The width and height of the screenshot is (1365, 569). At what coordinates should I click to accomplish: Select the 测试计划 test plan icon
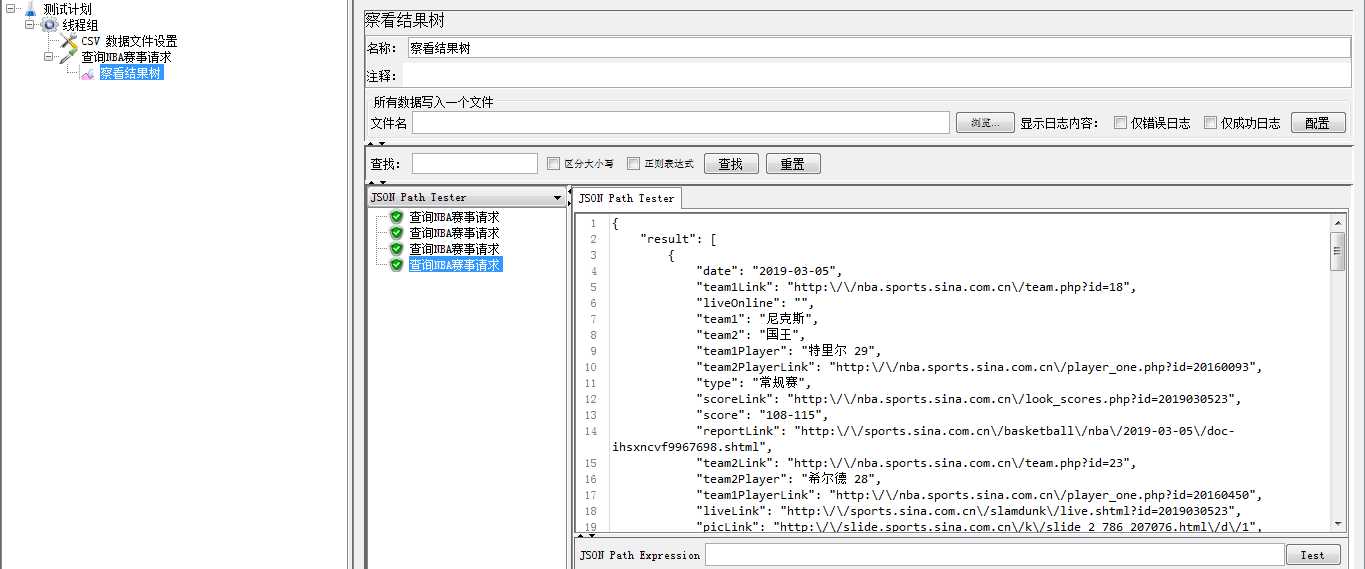(x=30, y=9)
